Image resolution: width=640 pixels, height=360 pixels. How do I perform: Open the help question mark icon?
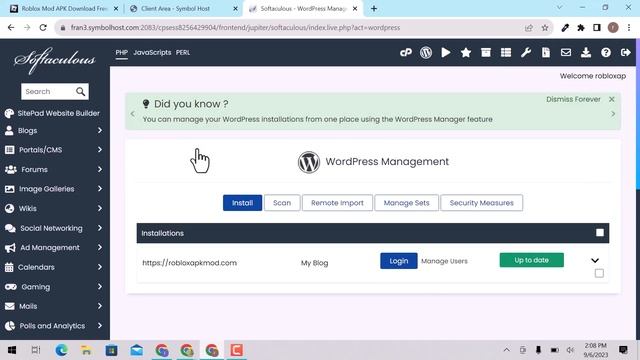pos(606,52)
